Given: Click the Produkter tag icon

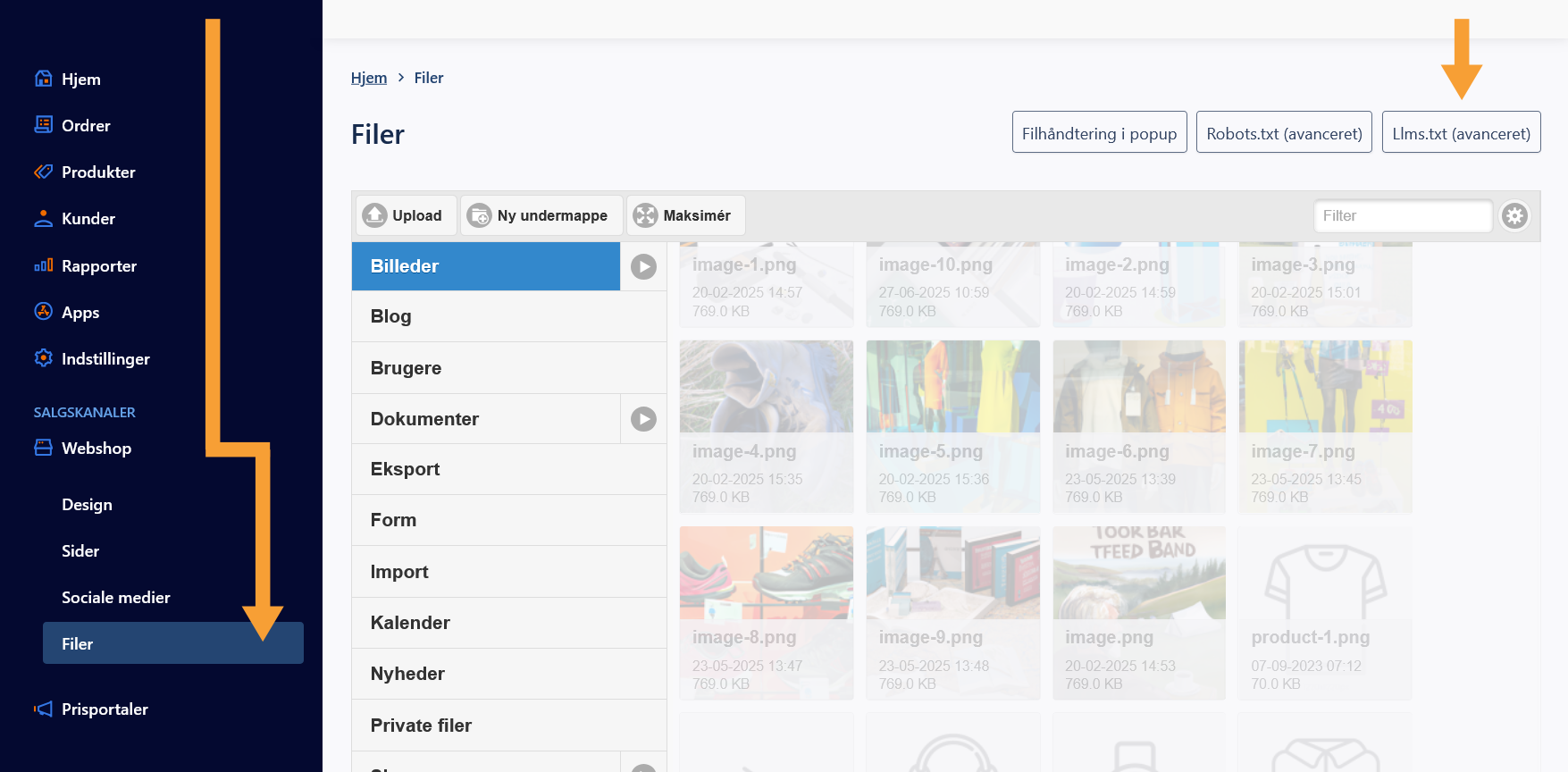Looking at the screenshot, I should [x=43, y=172].
